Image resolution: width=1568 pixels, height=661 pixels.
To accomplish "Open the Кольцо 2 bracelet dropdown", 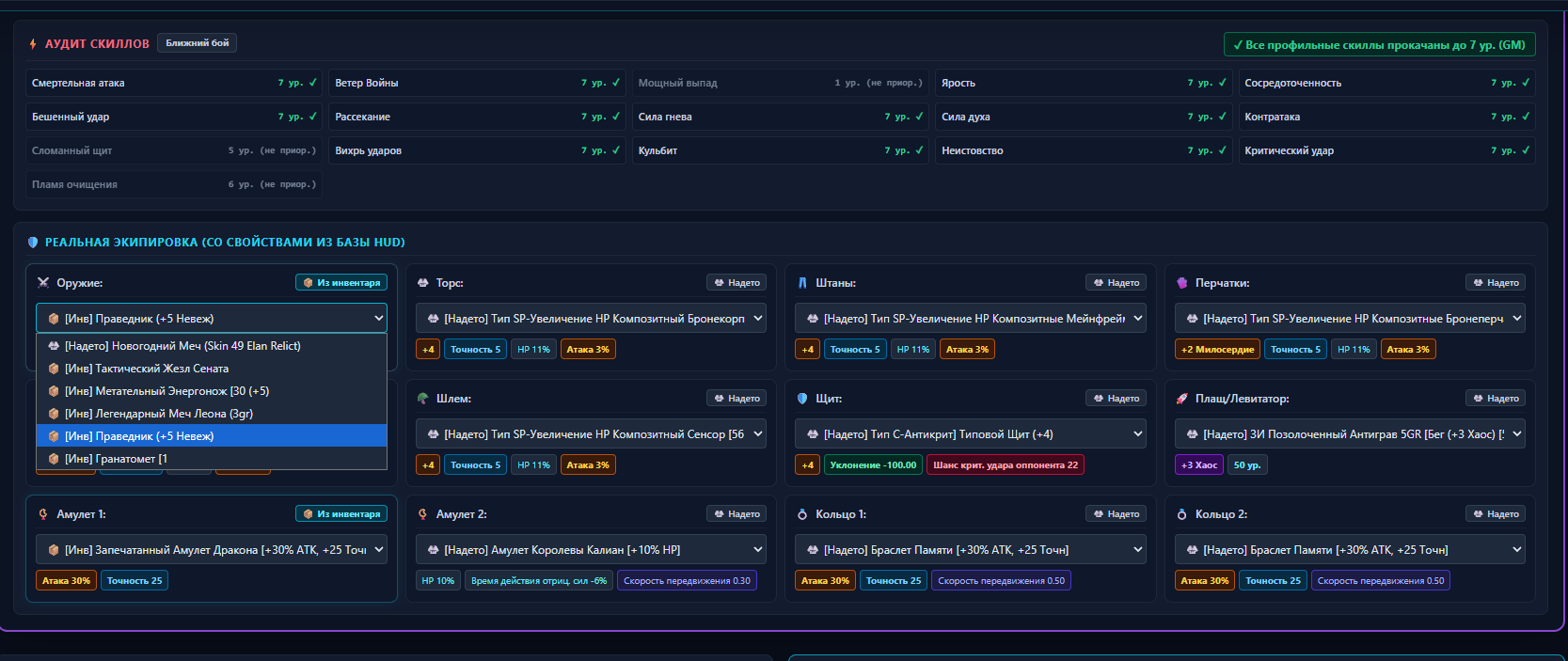I will coord(1350,550).
